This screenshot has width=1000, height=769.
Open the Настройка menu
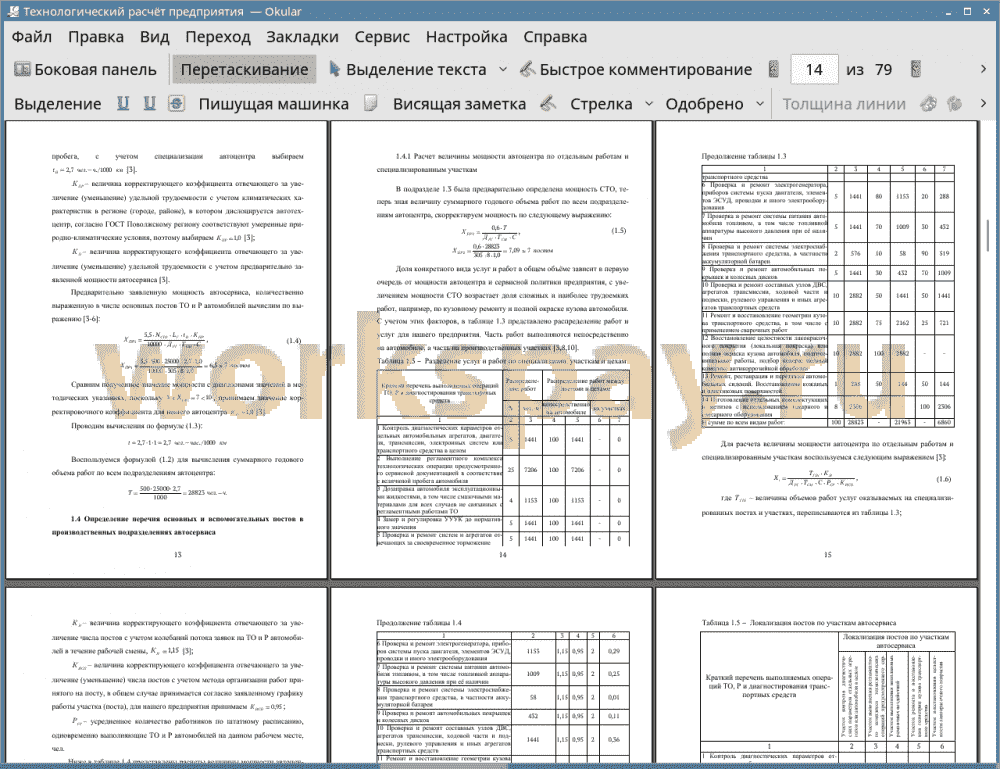pos(466,37)
